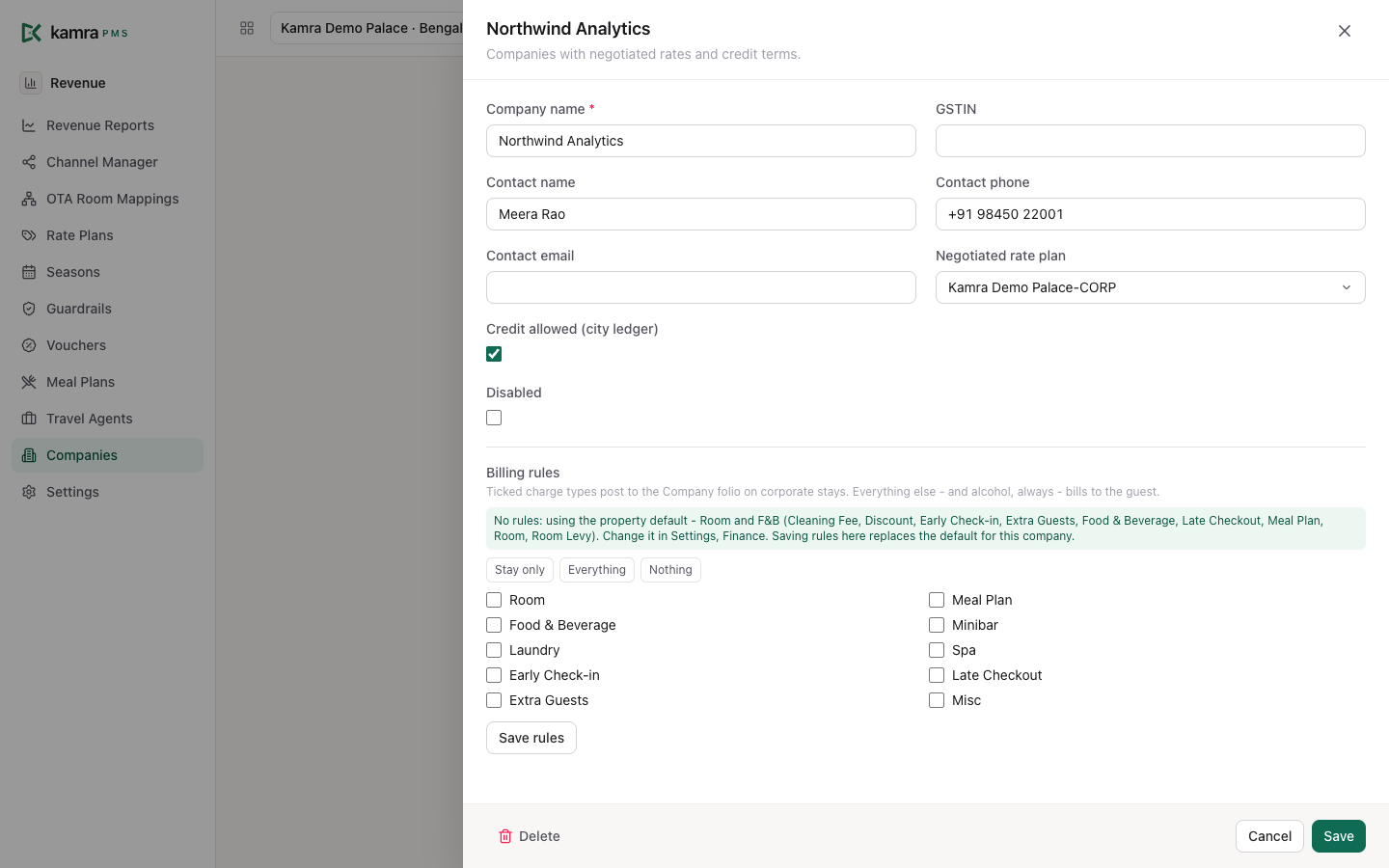Viewport: 1389px width, 868px height.
Task: Click the Seasons calendar icon
Action: point(29,272)
